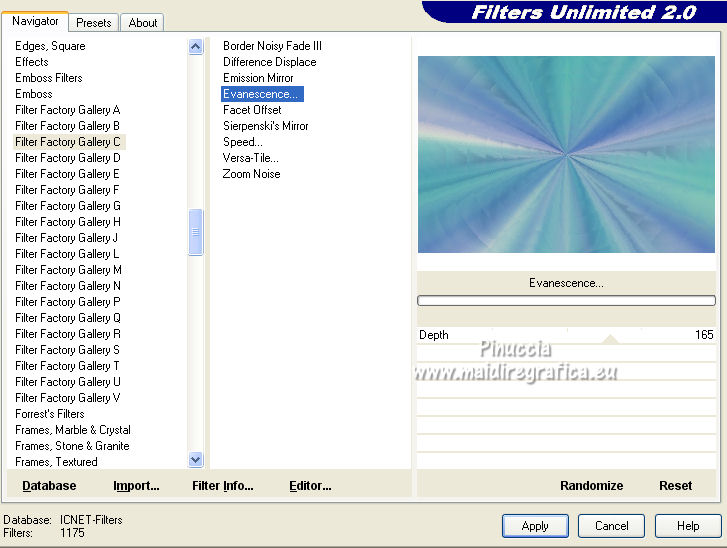Select Filter Factory Gallery R
Viewport: 727px width, 548px height.
tap(68, 334)
